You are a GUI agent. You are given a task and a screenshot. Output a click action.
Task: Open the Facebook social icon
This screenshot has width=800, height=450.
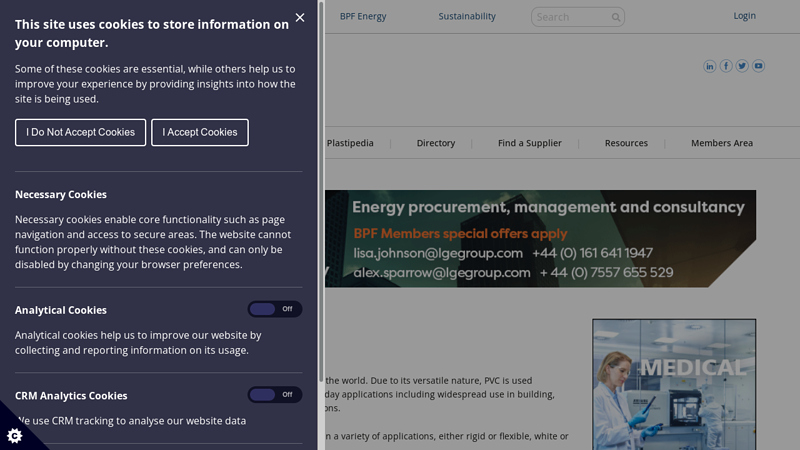(x=726, y=66)
